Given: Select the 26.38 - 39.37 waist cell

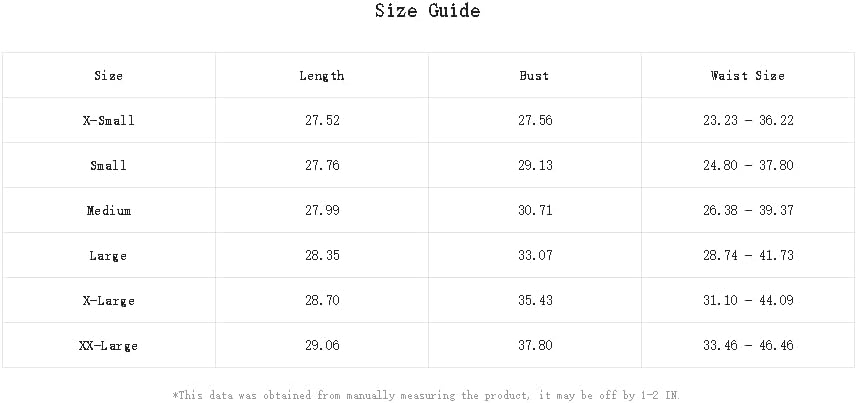Looking at the screenshot, I should [748, 211].
